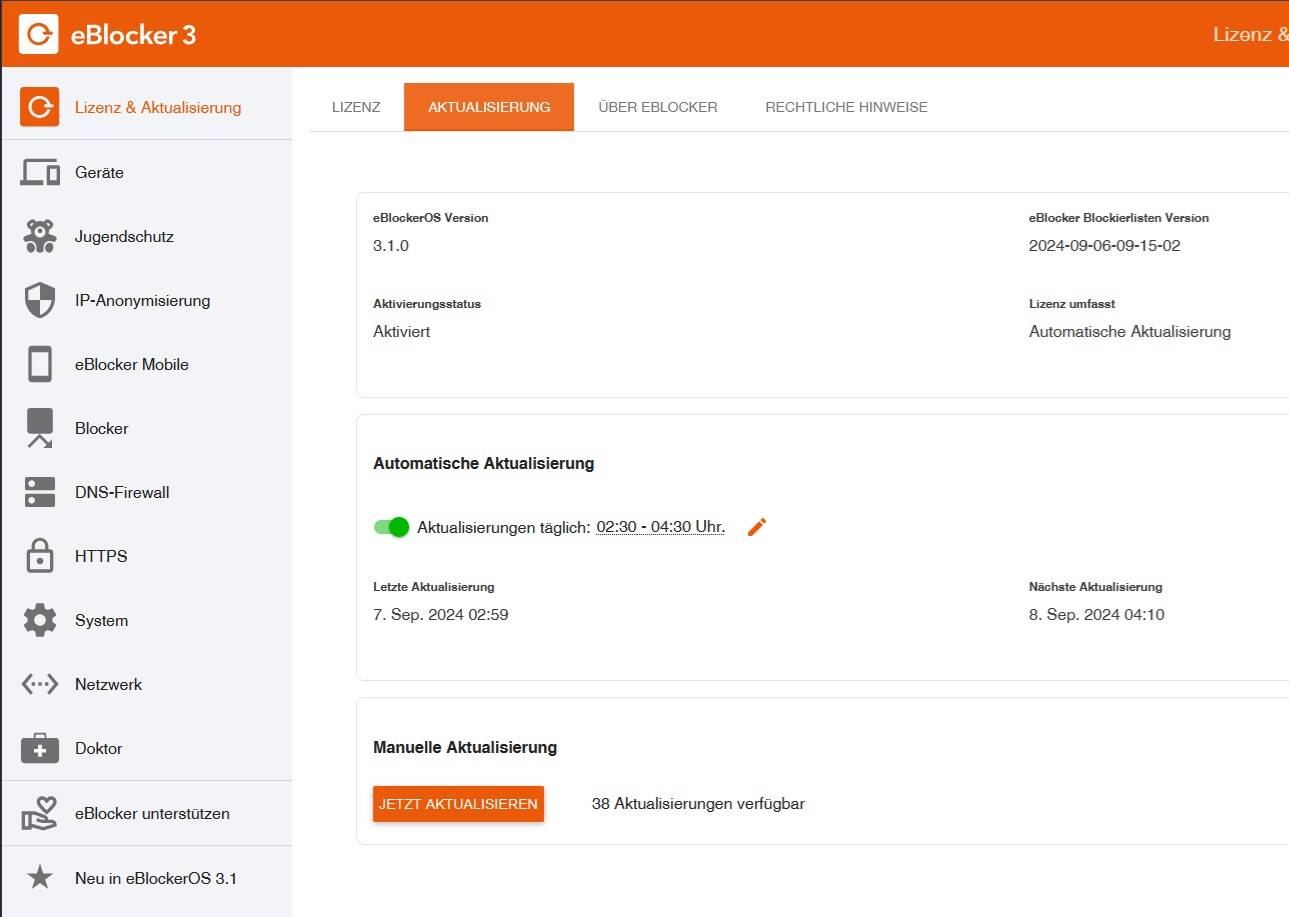Click the star icon for Neu in eBlockerOS 3.1
Viewport: 1289px width, 917px height.
click(39, 878)
